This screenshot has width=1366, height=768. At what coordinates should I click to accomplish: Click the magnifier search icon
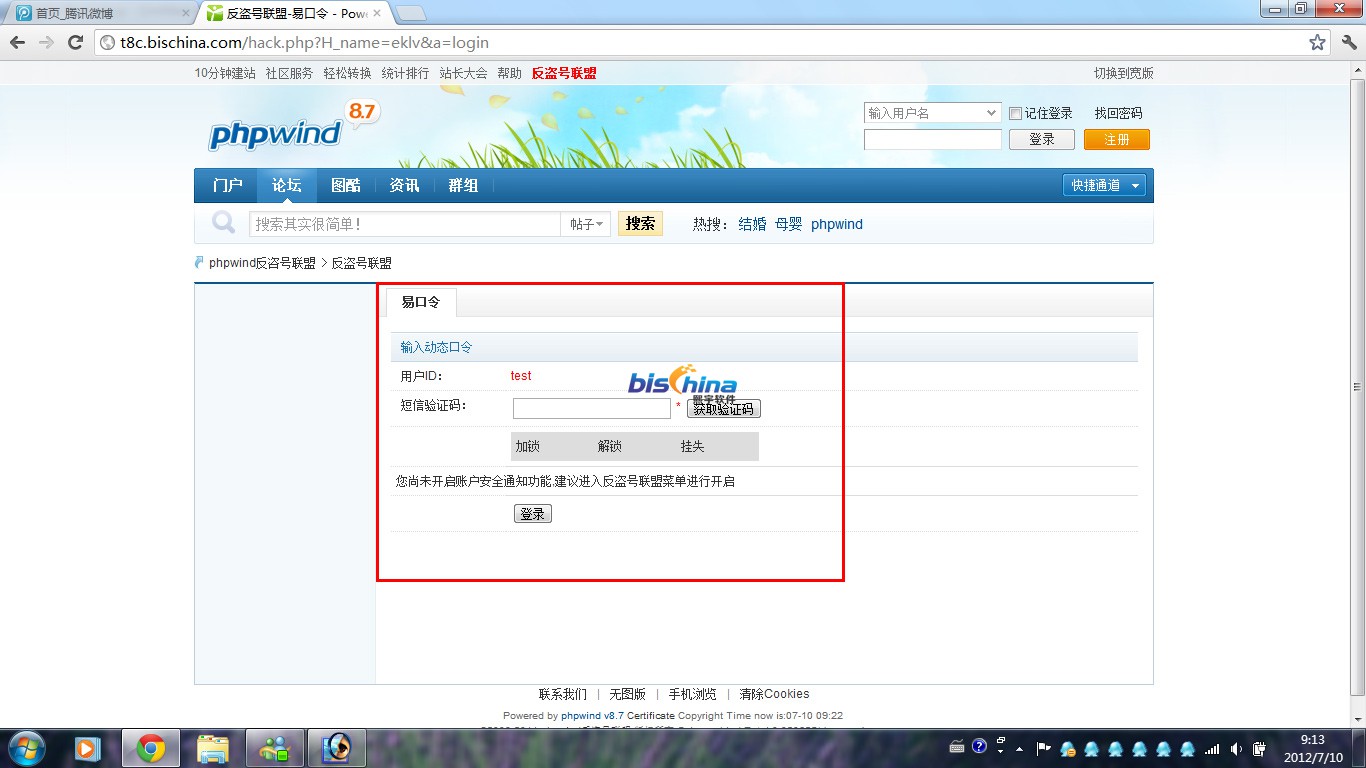point(223,222)
